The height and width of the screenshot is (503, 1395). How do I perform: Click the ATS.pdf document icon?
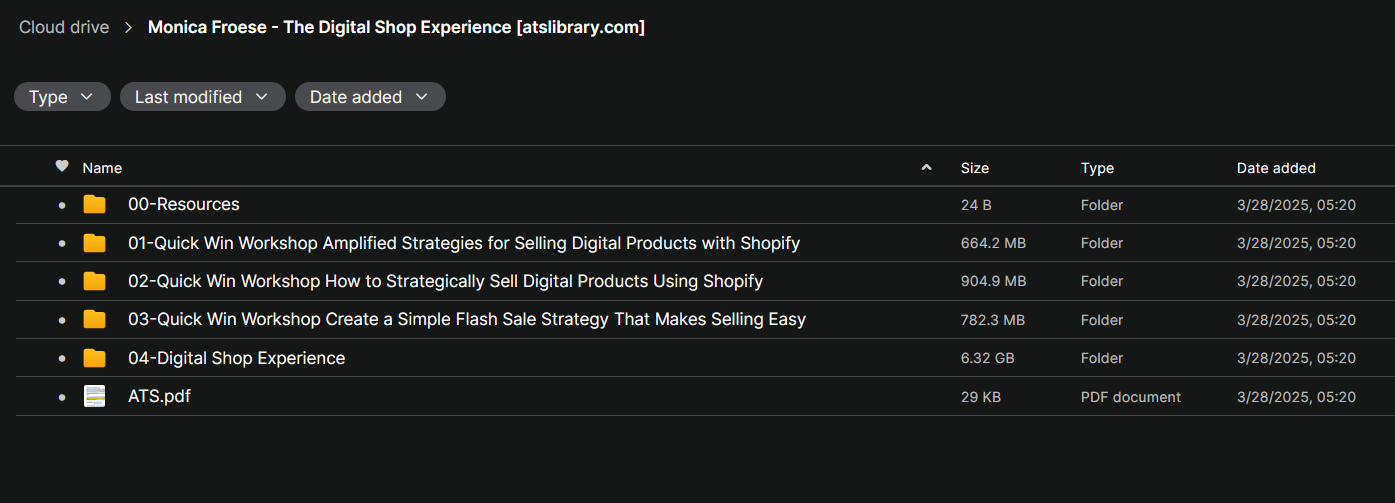pyautogui.click(x=94, y=396)
